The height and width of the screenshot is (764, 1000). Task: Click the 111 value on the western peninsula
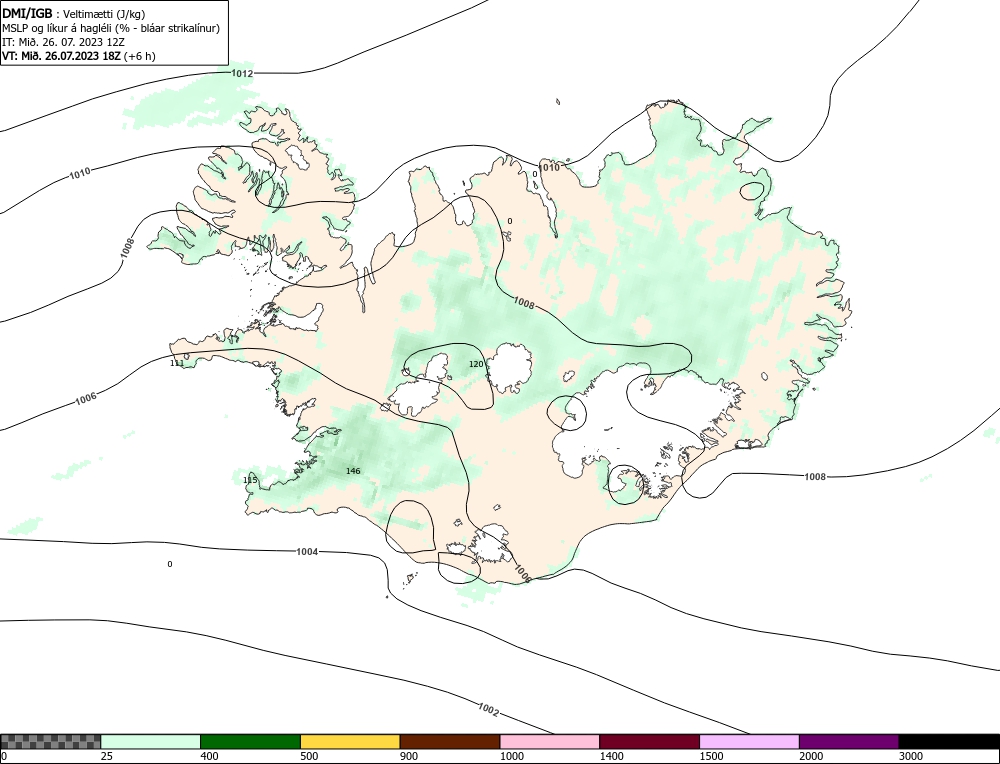tap(177, 364)
